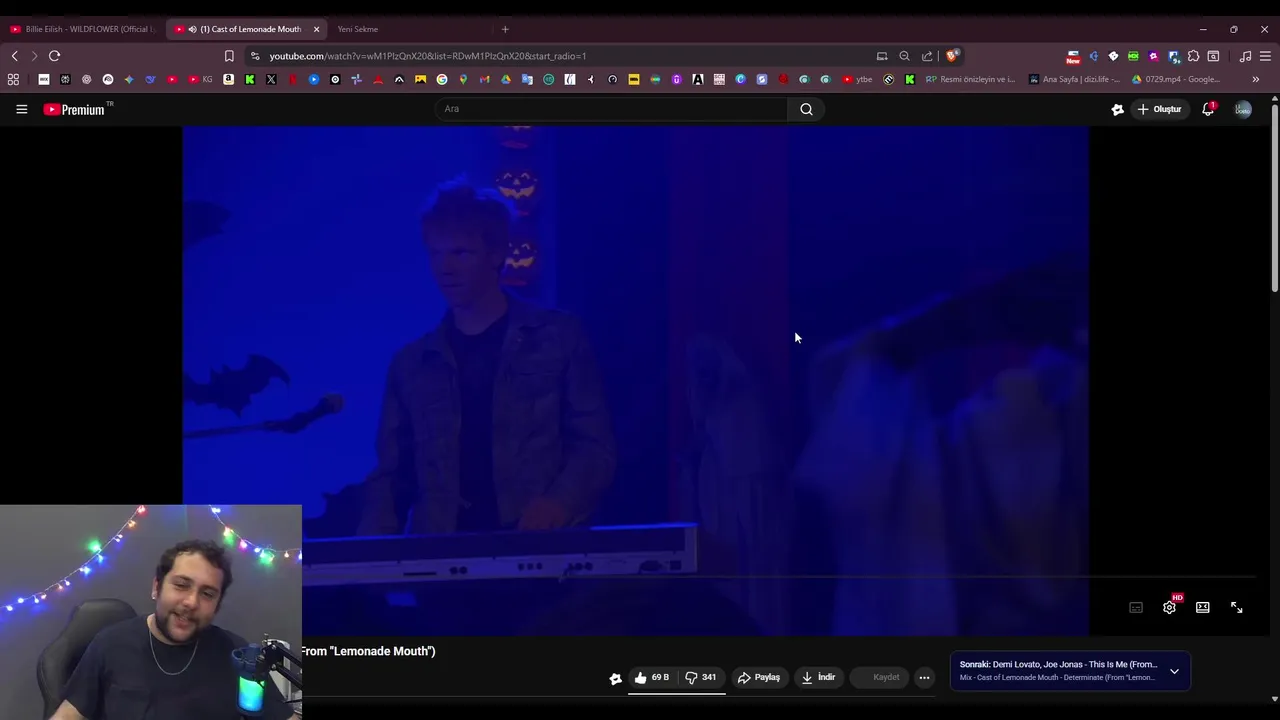Screen dimensions: 1280x720
Task: Click the zoom magnifier in address bar
Action: (x=904, y=56)
